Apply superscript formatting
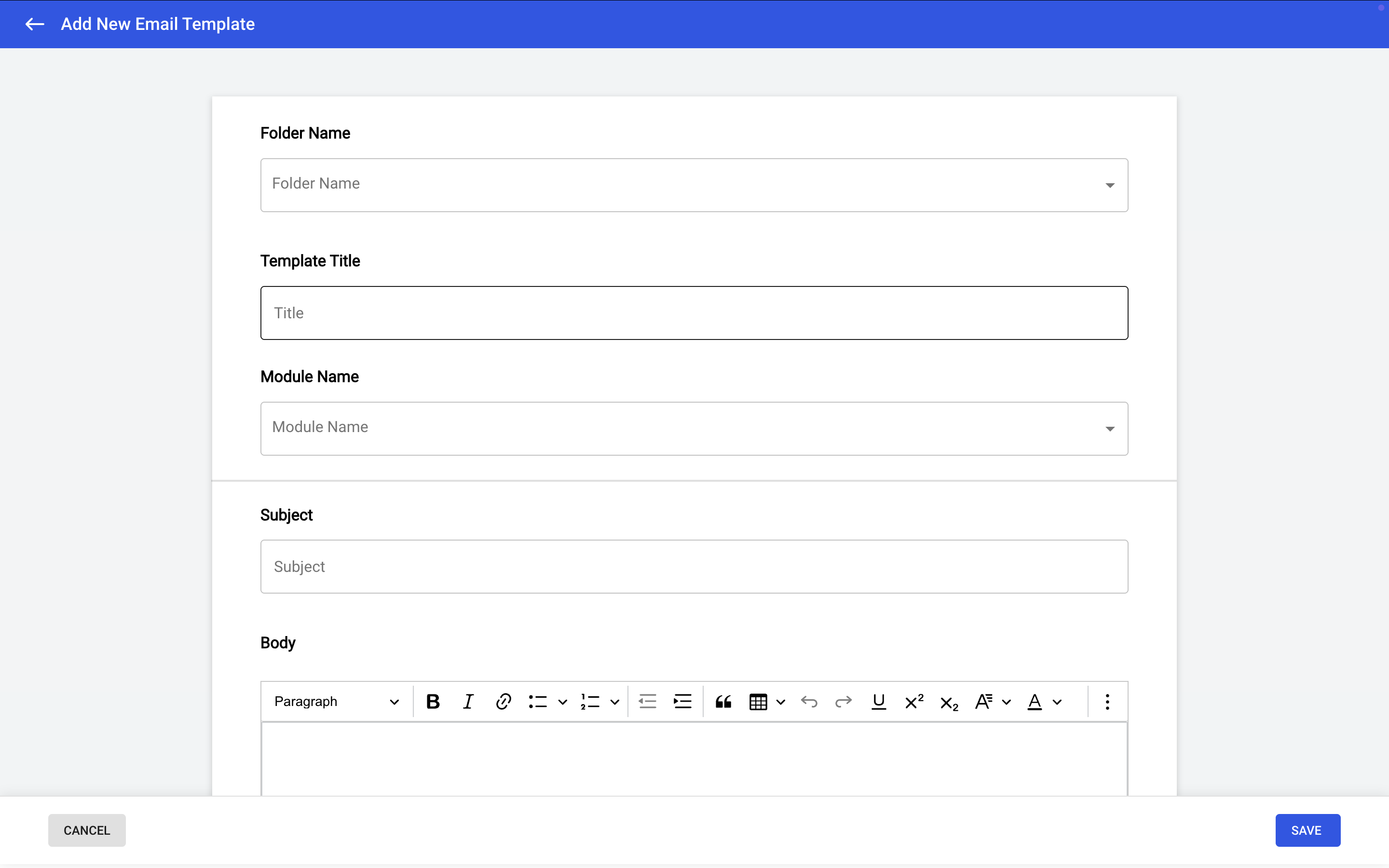Viewport: 1389px width, 868px height. tap(914, 702)
